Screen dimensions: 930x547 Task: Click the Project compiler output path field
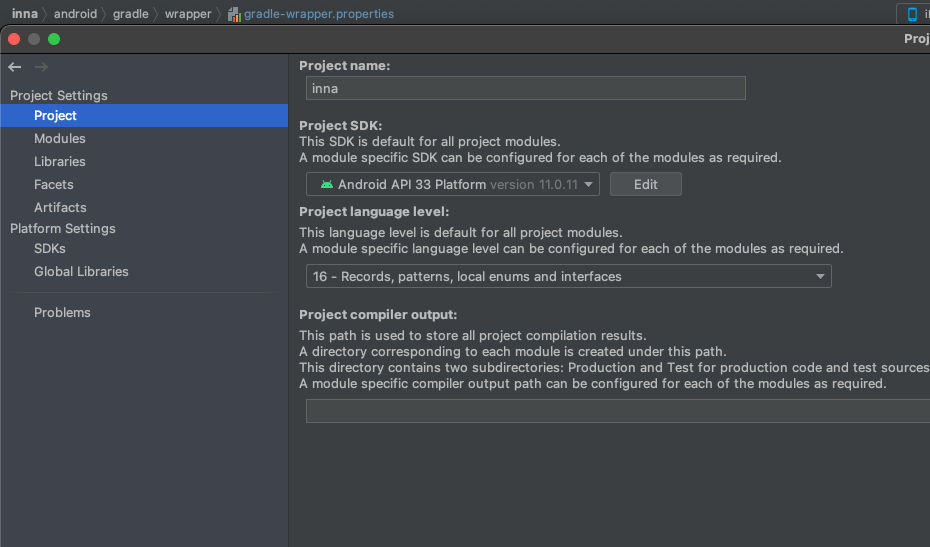pos(617,411)
